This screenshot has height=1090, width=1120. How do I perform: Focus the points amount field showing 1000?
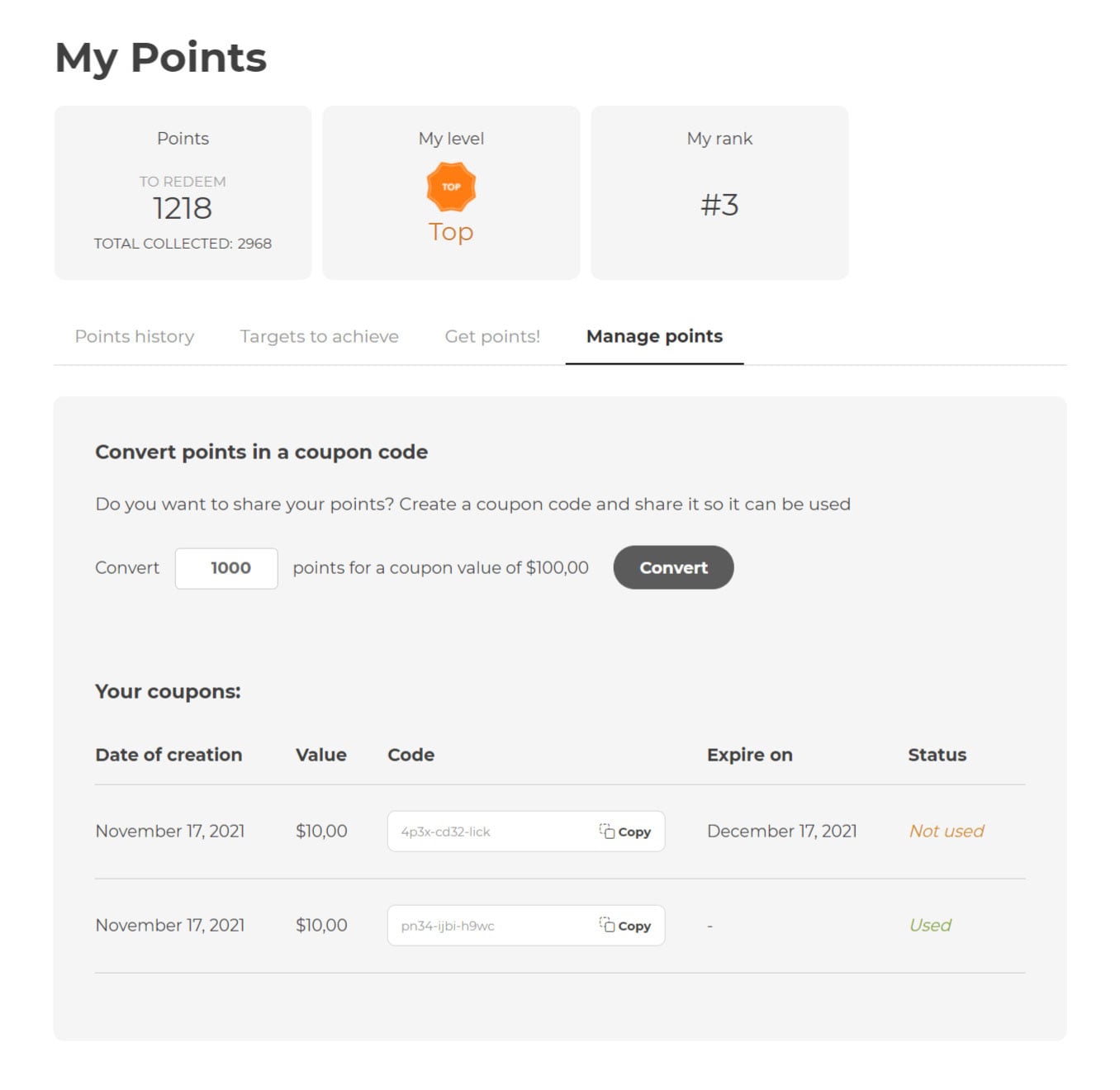point(226,568)
